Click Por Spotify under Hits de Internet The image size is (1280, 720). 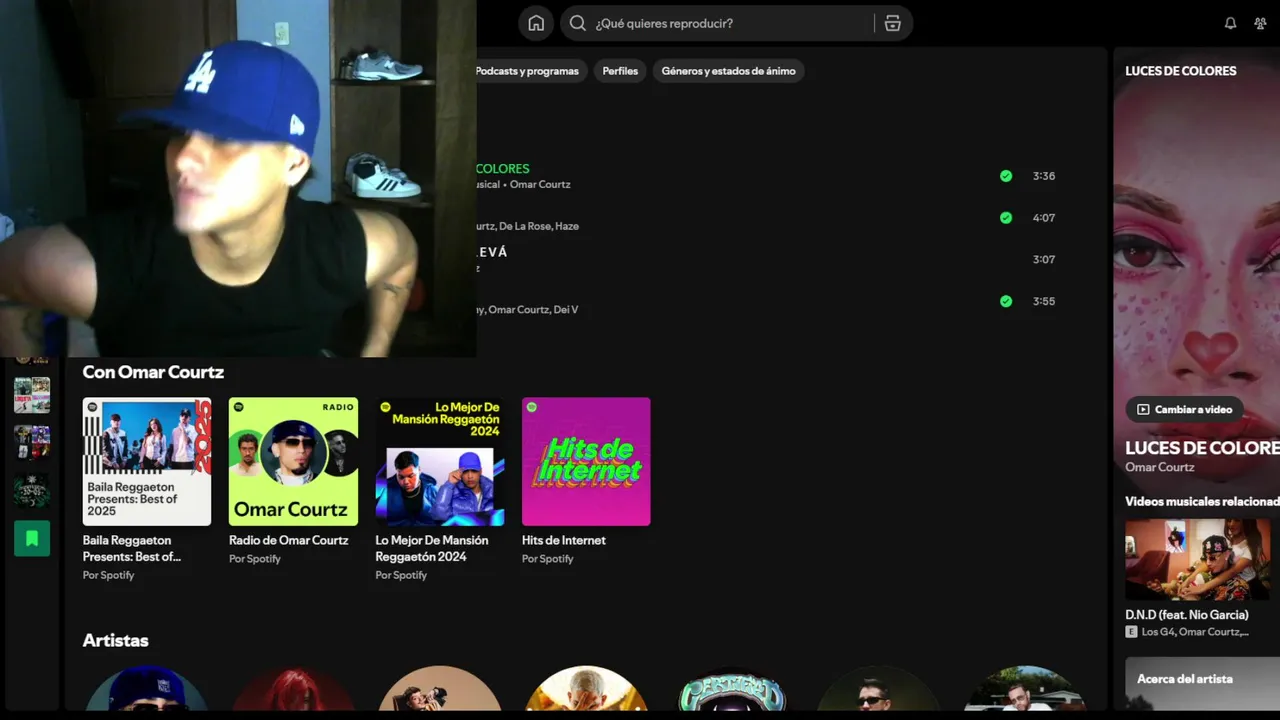(x=548, y=559)
